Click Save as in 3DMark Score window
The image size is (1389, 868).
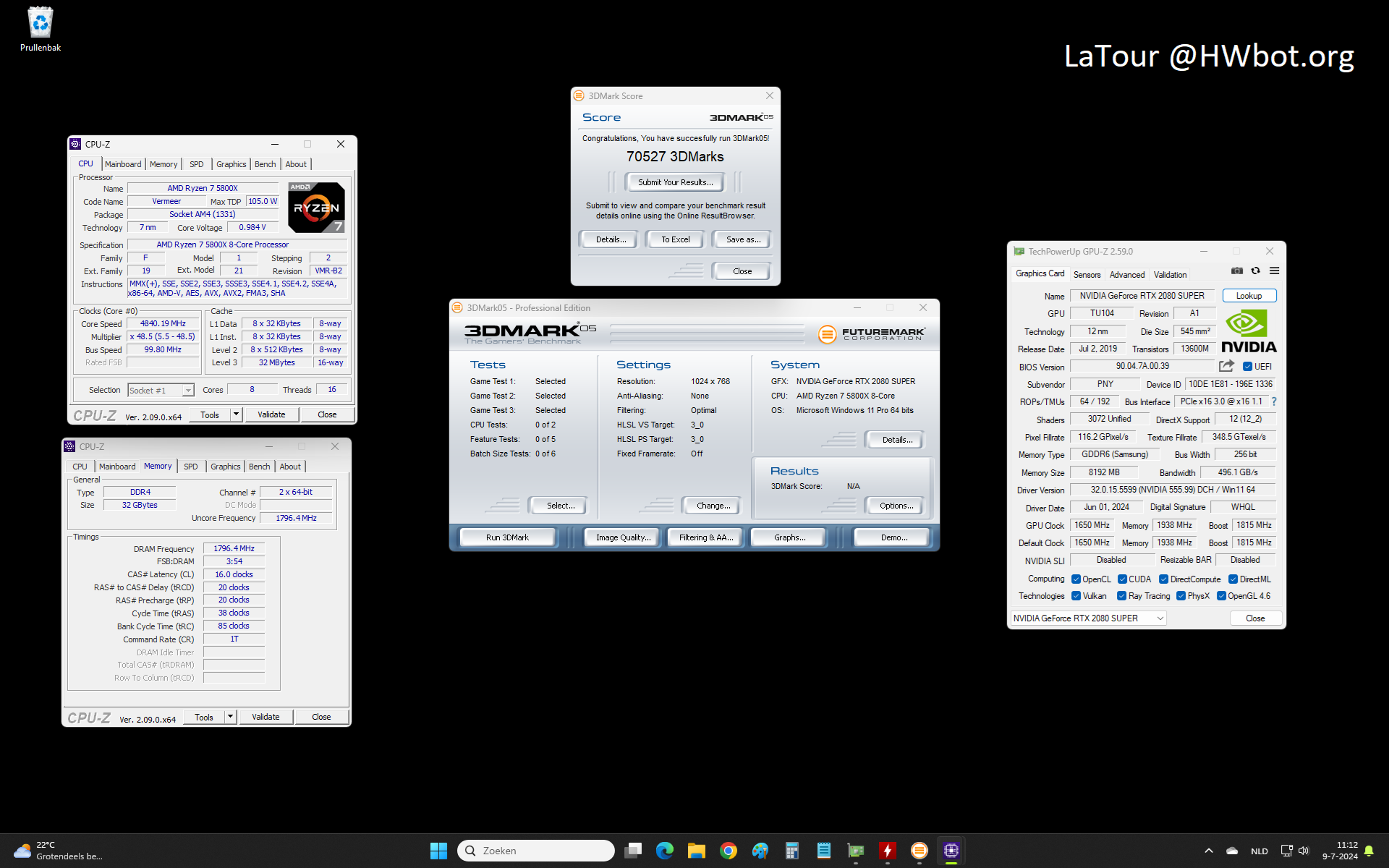pyautogui.click(x=743, y=239)
